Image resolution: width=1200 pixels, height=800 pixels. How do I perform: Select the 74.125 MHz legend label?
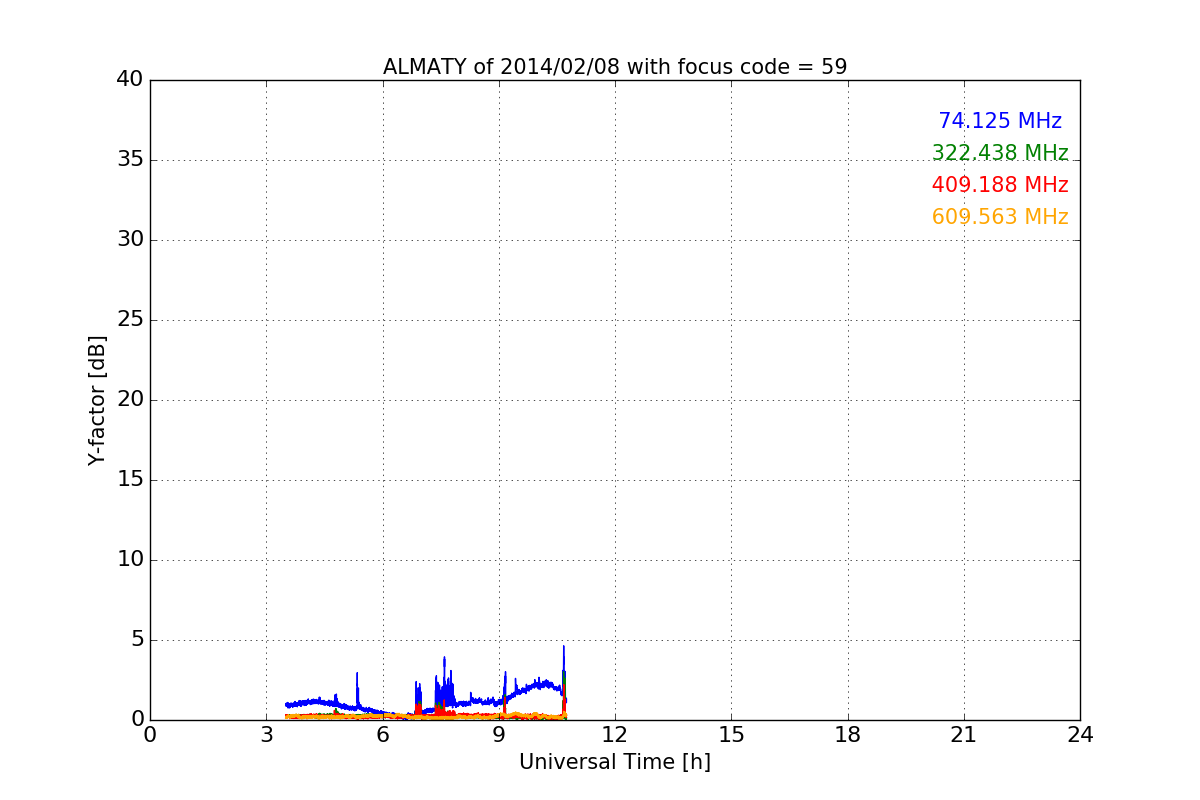click(1000, 121)
